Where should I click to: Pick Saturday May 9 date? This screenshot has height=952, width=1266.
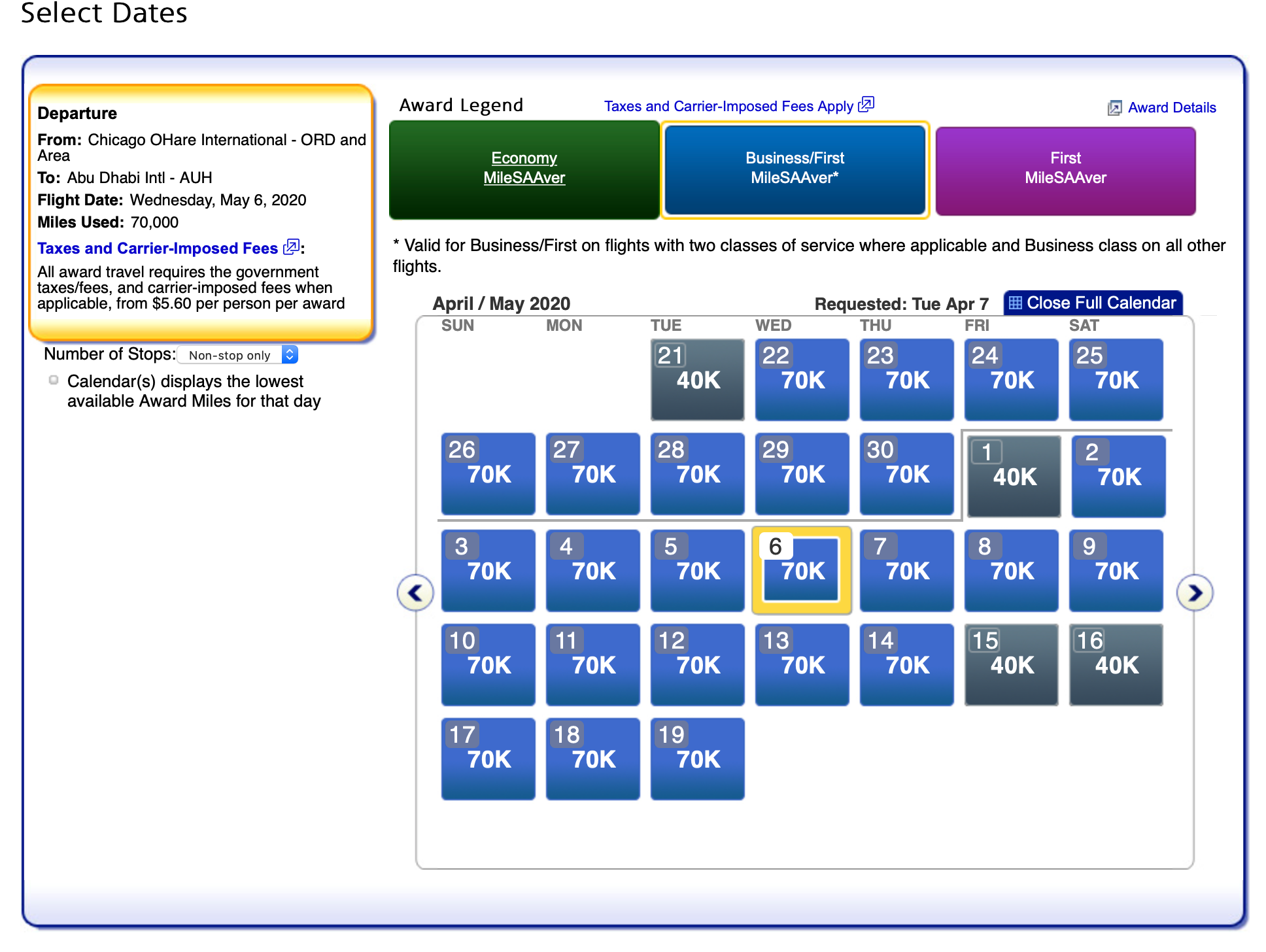pos(1116,570)
